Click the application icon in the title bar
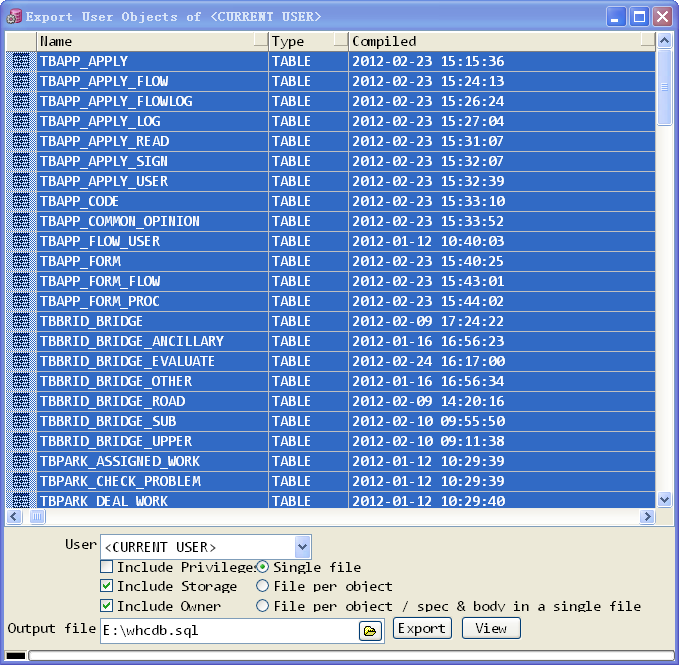 [13, 17]
